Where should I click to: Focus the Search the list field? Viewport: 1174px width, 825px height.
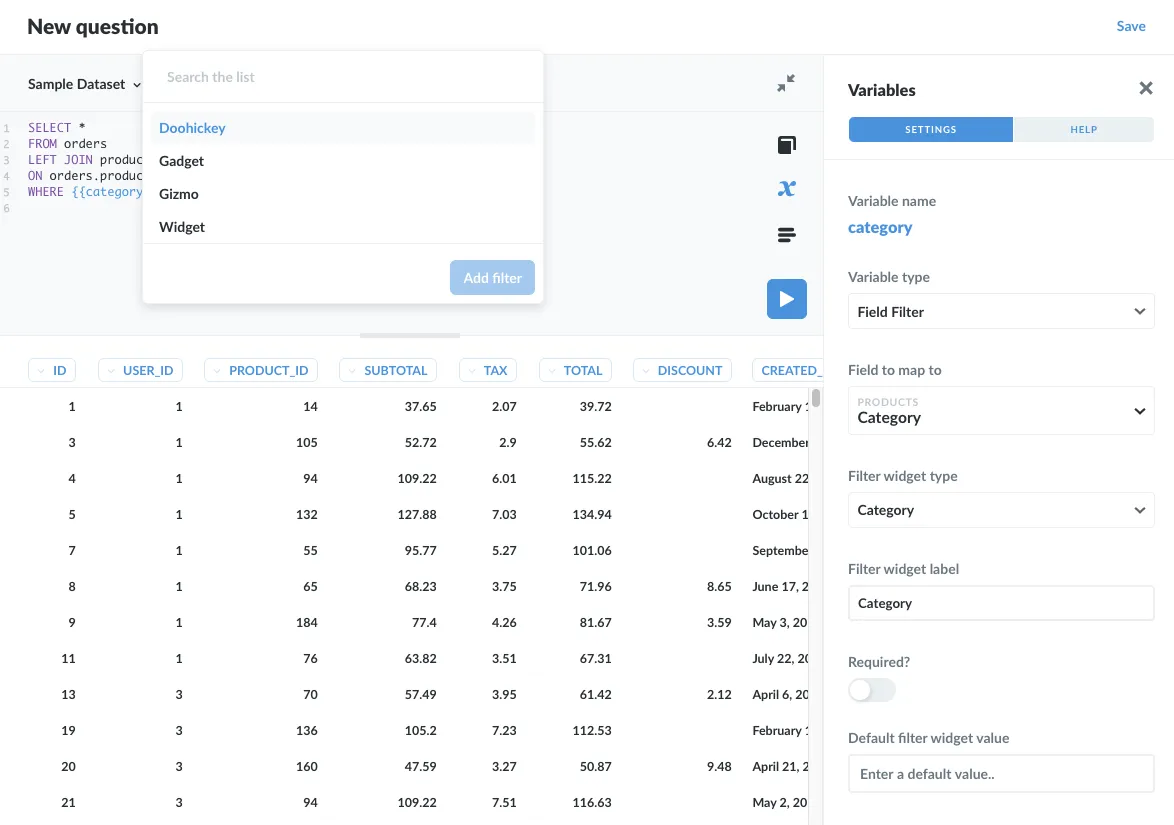[x=343, y=77]
